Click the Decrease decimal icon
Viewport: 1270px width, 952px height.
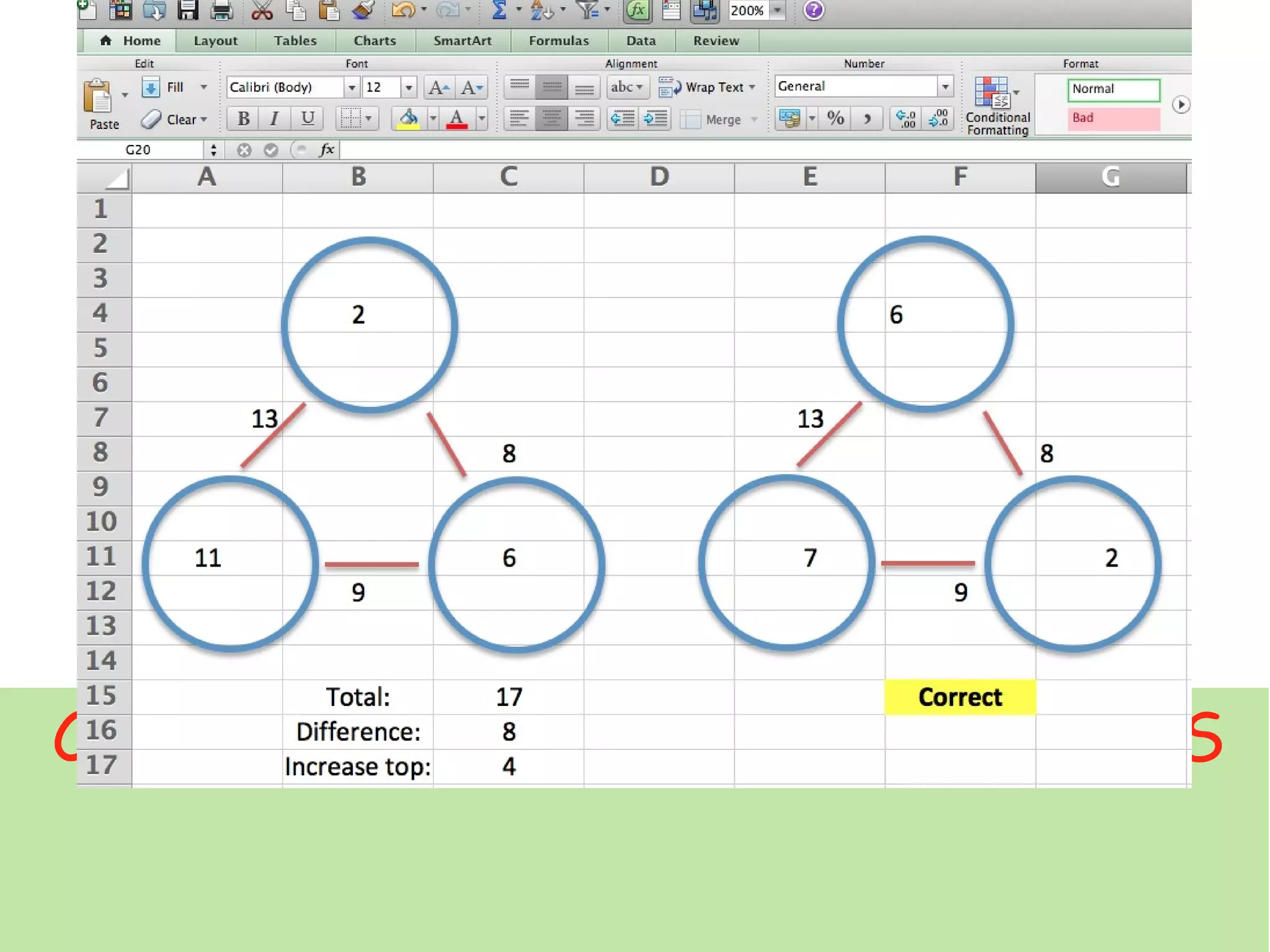(938, 118)
